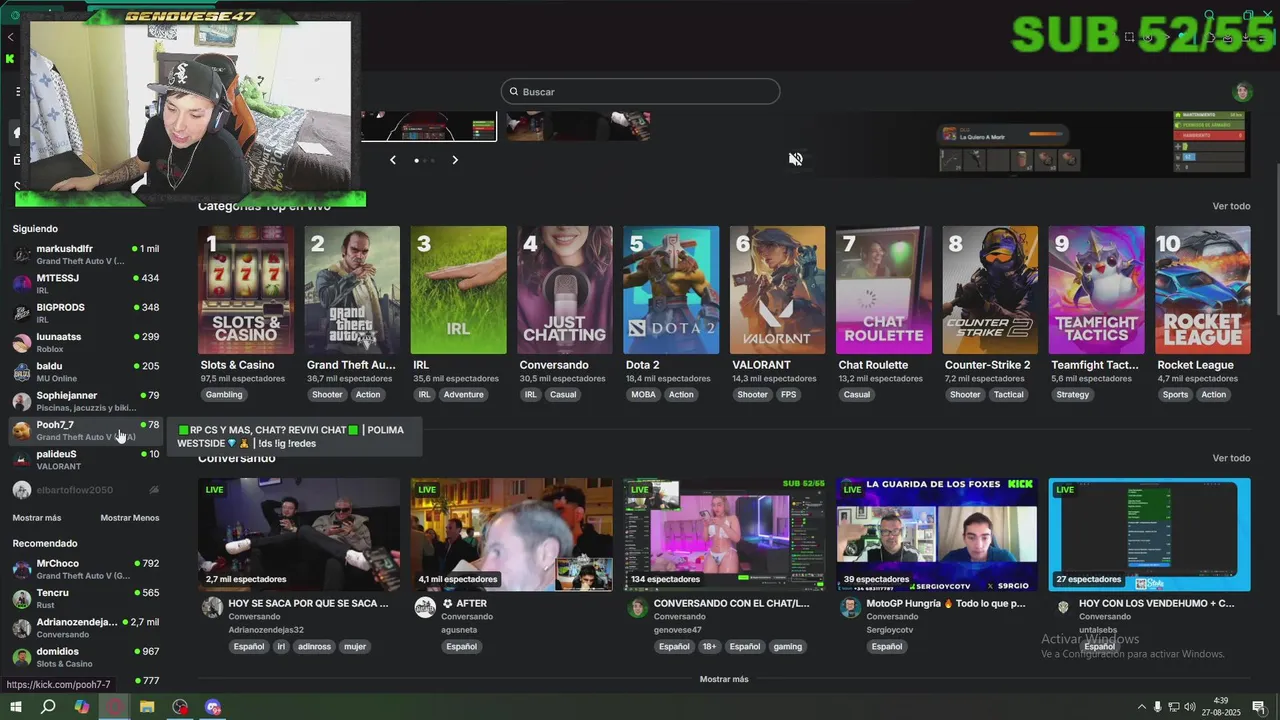Open CONVERSANDO CON EL CHAT stream thumbnail
The width and height of the screenshot is (1280, 720).
pyautogui.click(x=724, y=535)
